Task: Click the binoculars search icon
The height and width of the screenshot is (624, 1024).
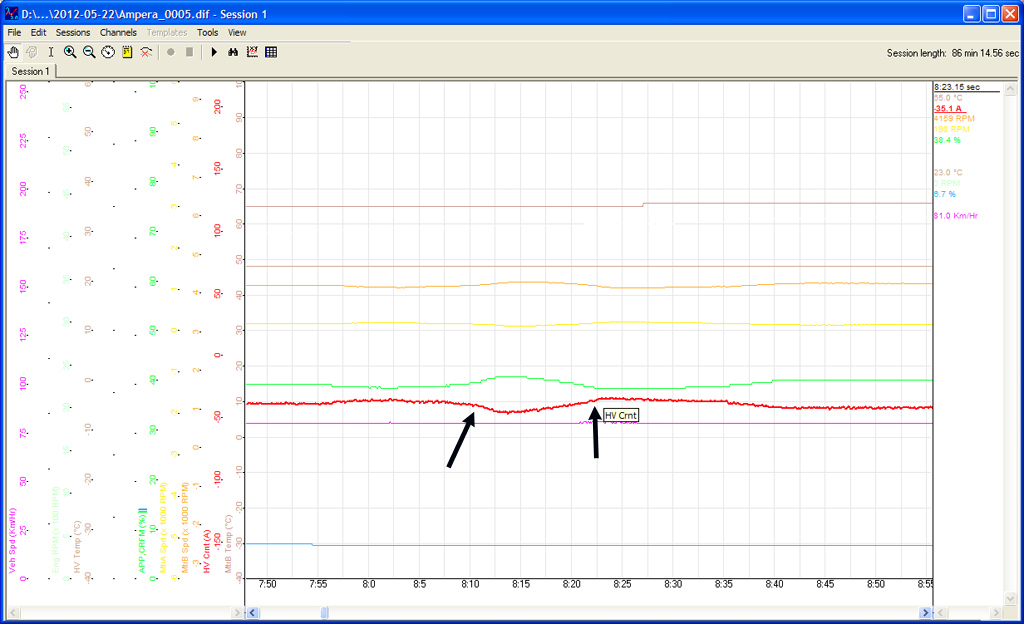Action: pos(233,52)
